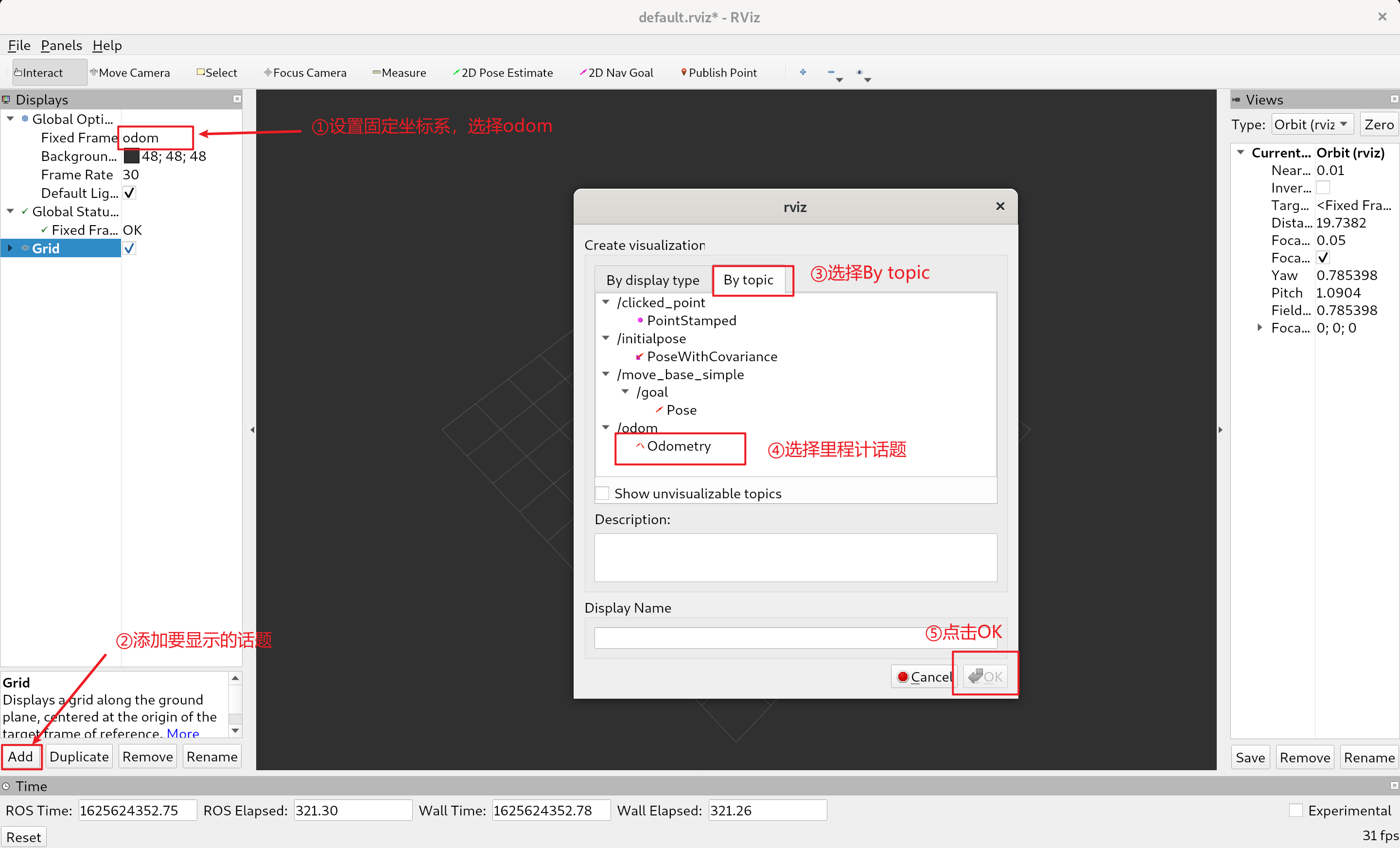The height and width of the screenshot is (848, 1400).
Task: Close the Views panel with its x icon
Action: [1394, 100]
